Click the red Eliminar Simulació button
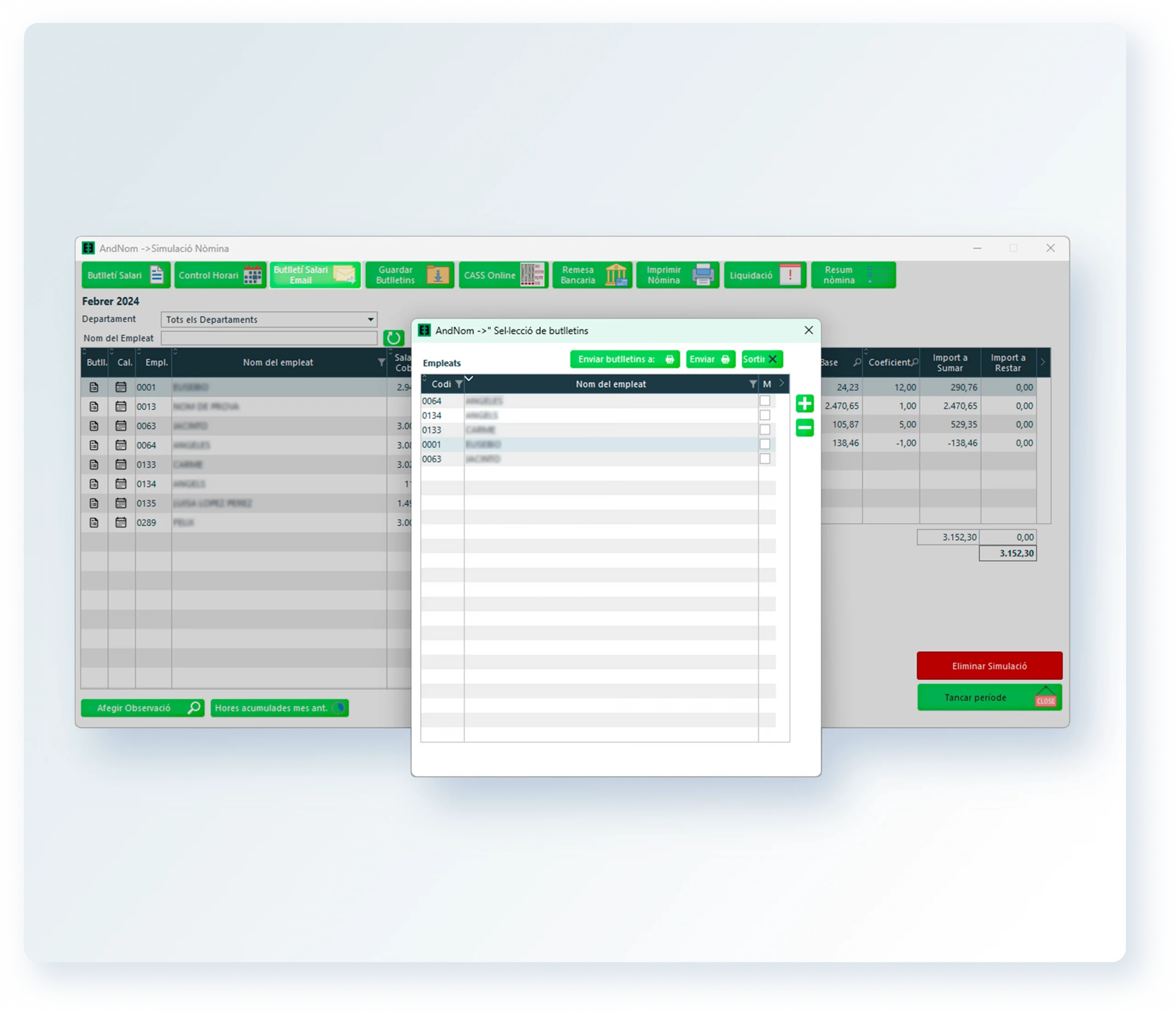Viewport: 1176px width, 1013px height. [989, 666]
